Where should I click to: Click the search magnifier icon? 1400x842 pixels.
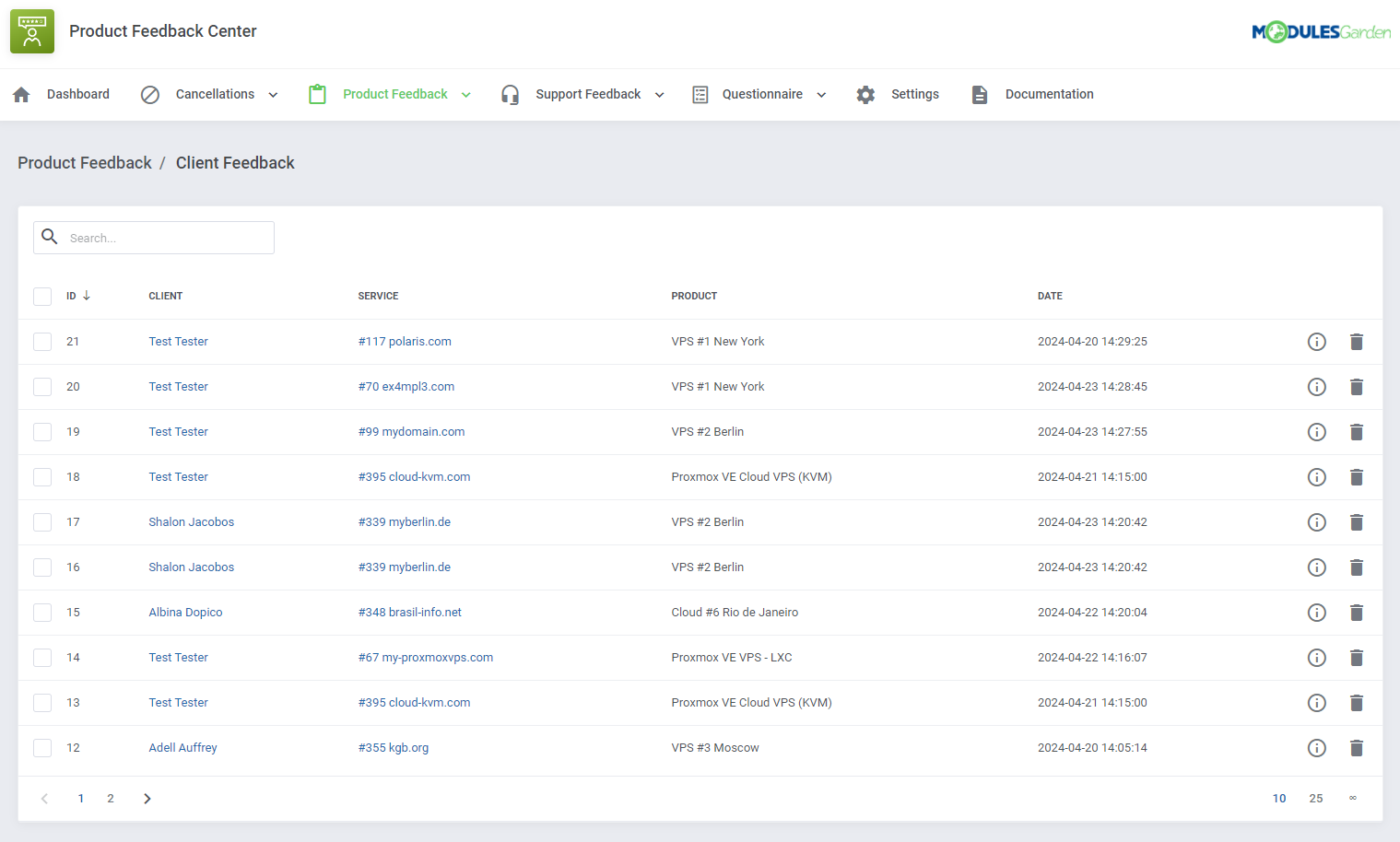50,237
